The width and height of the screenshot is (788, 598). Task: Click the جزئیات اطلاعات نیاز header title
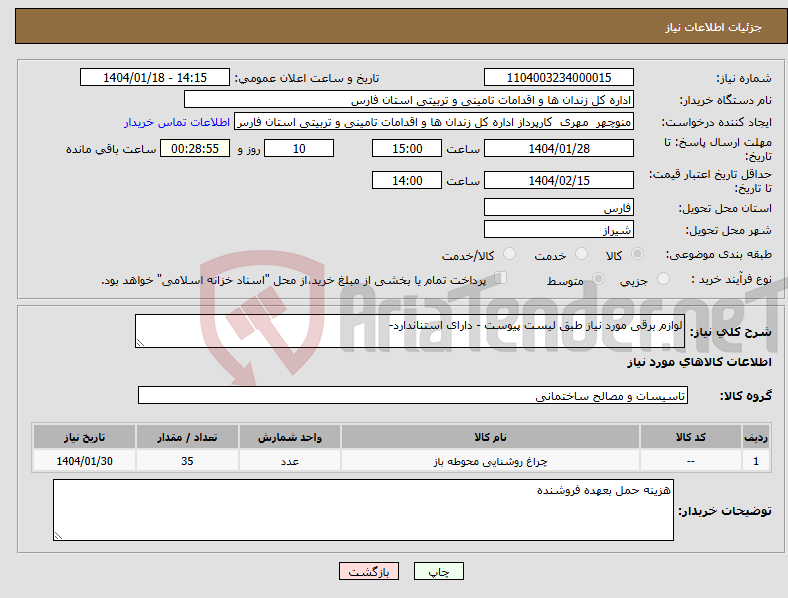point(713,27)
